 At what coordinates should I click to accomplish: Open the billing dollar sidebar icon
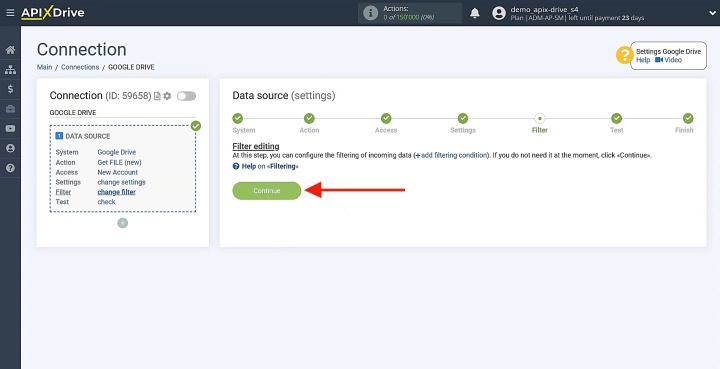click(10, 89)
